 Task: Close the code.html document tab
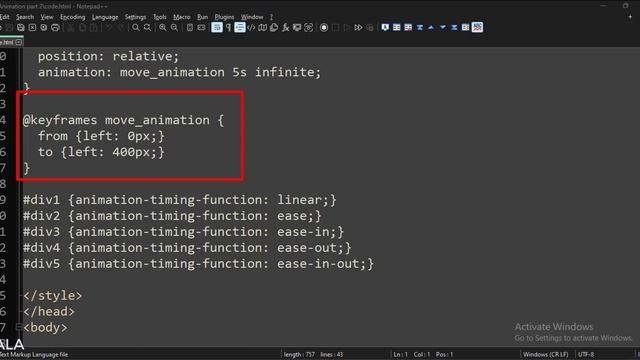[18, 42]
